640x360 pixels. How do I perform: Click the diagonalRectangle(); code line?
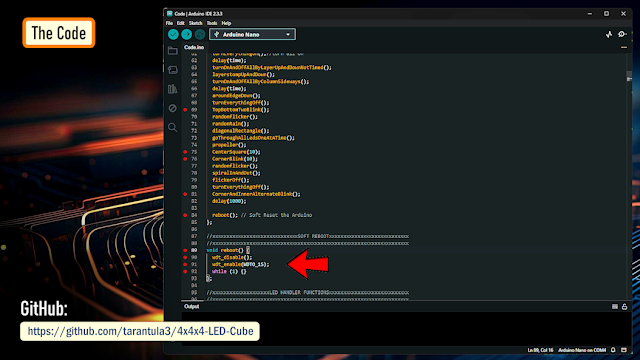240,131
